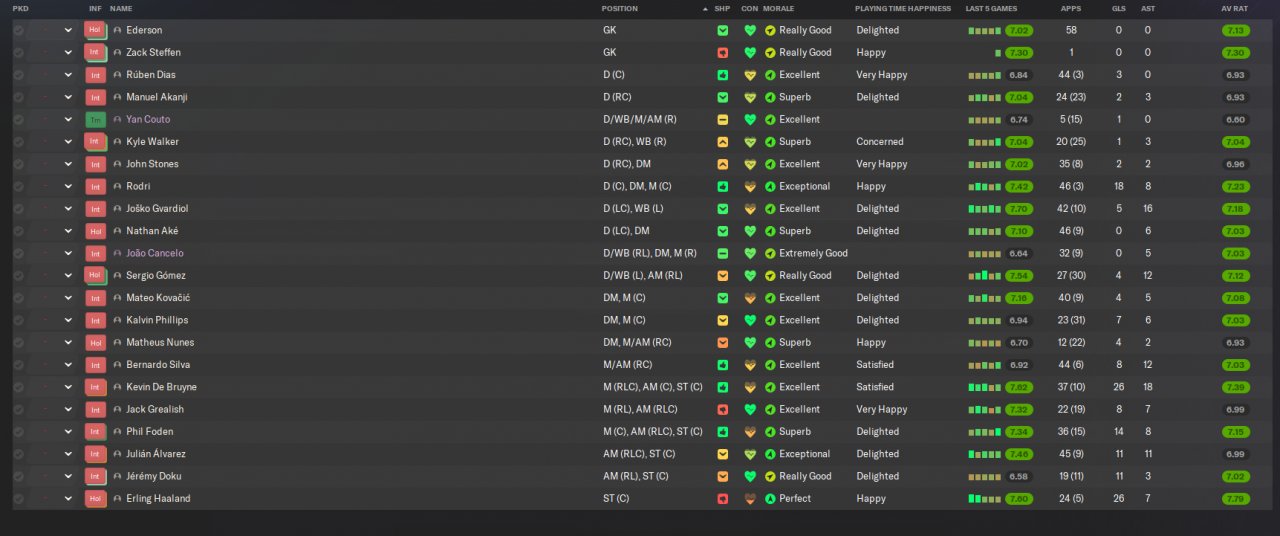Click Sergio Gómez's last five games form bars
This screenshot has width=1280, height=536.
(x=984, y=275)
